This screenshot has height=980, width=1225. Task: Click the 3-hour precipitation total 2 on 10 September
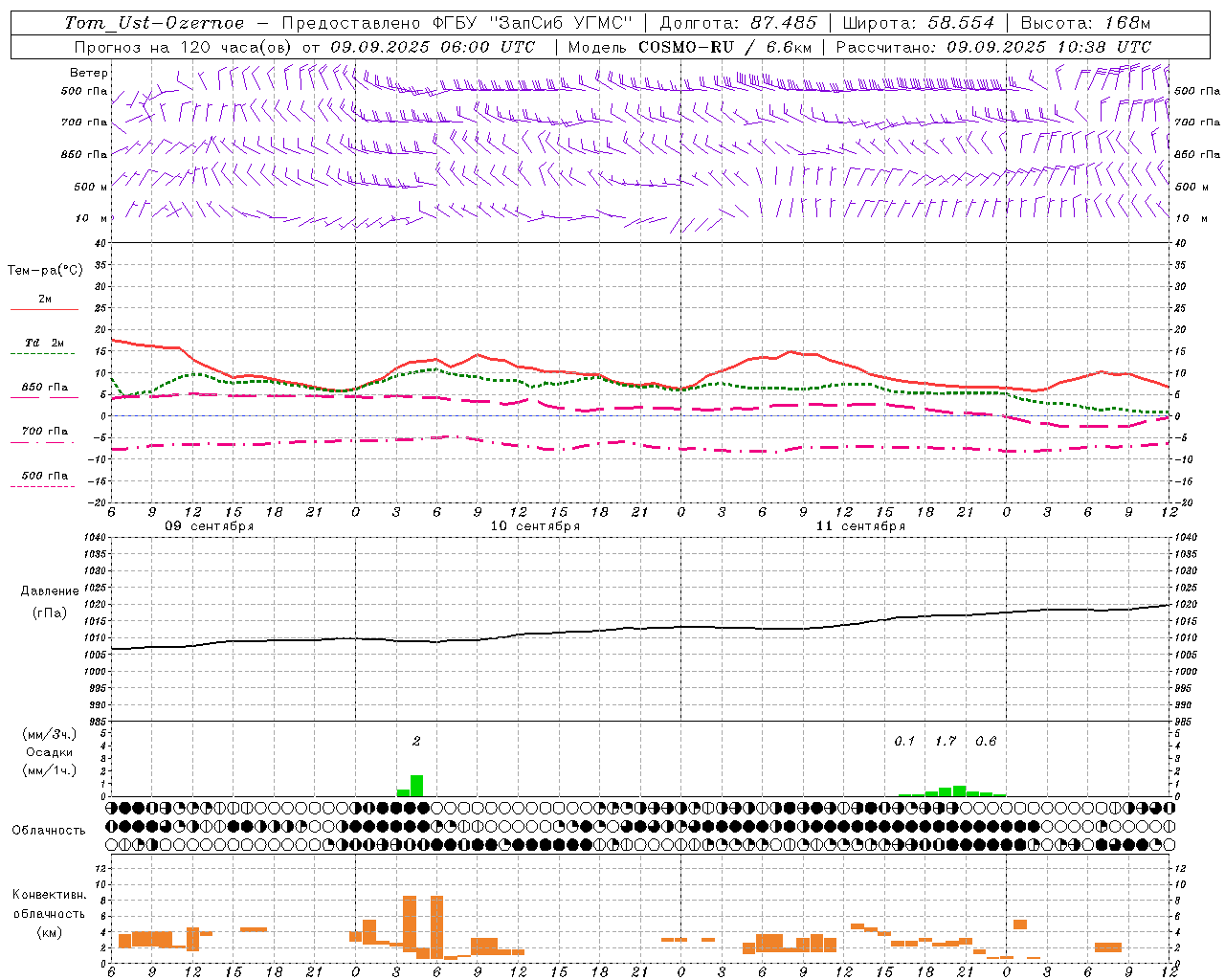(416, 742)
